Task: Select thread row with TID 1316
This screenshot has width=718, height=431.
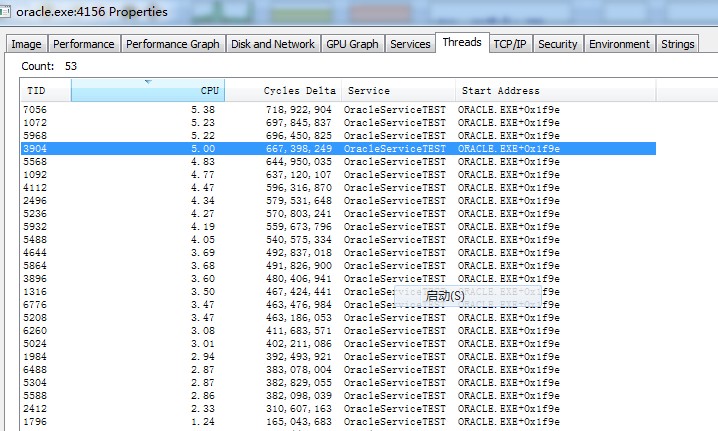Action: click(338, 291)
